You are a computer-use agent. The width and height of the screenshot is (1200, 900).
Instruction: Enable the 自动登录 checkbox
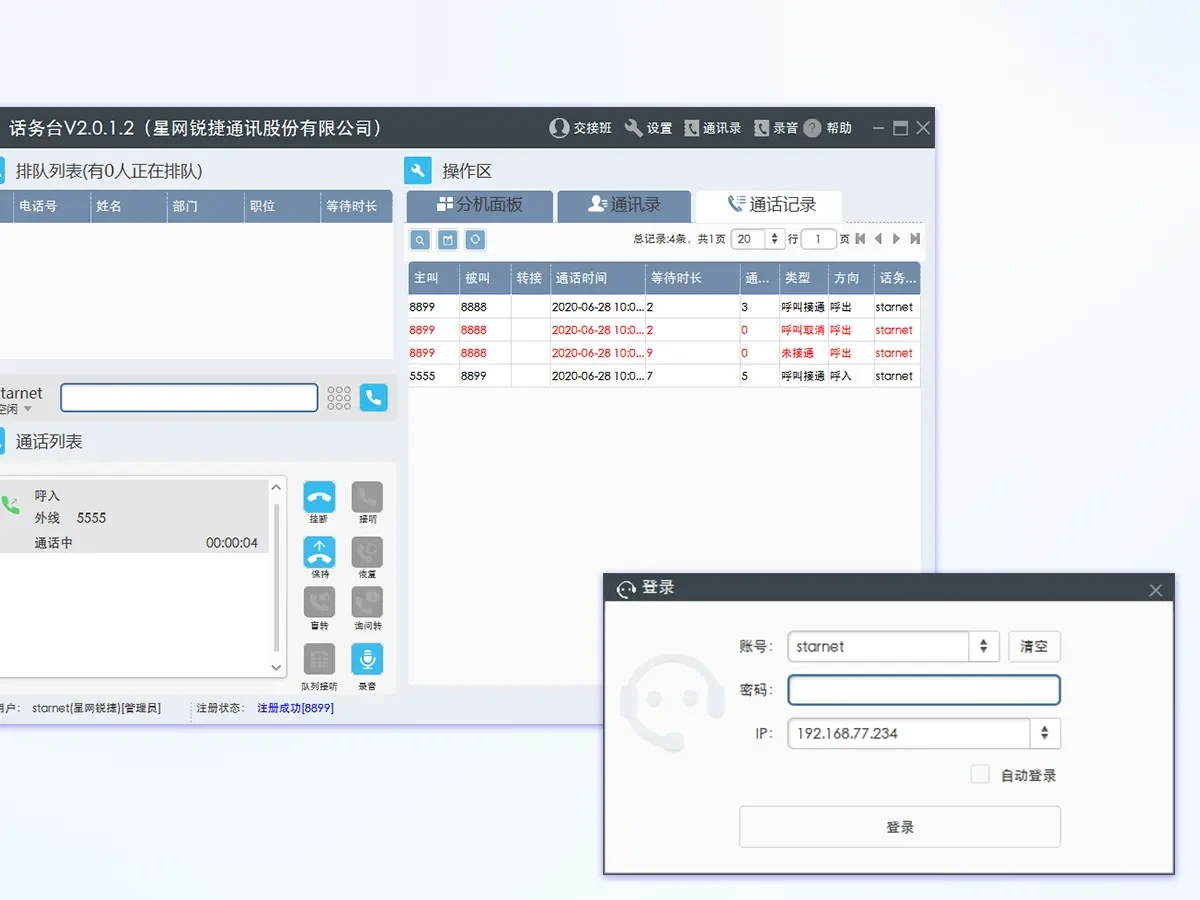980,775
